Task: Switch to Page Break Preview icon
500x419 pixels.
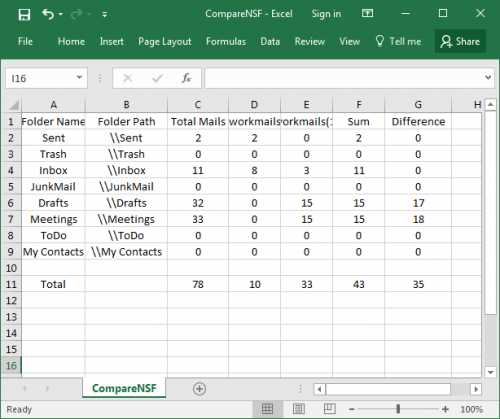Action: point(329,409)
